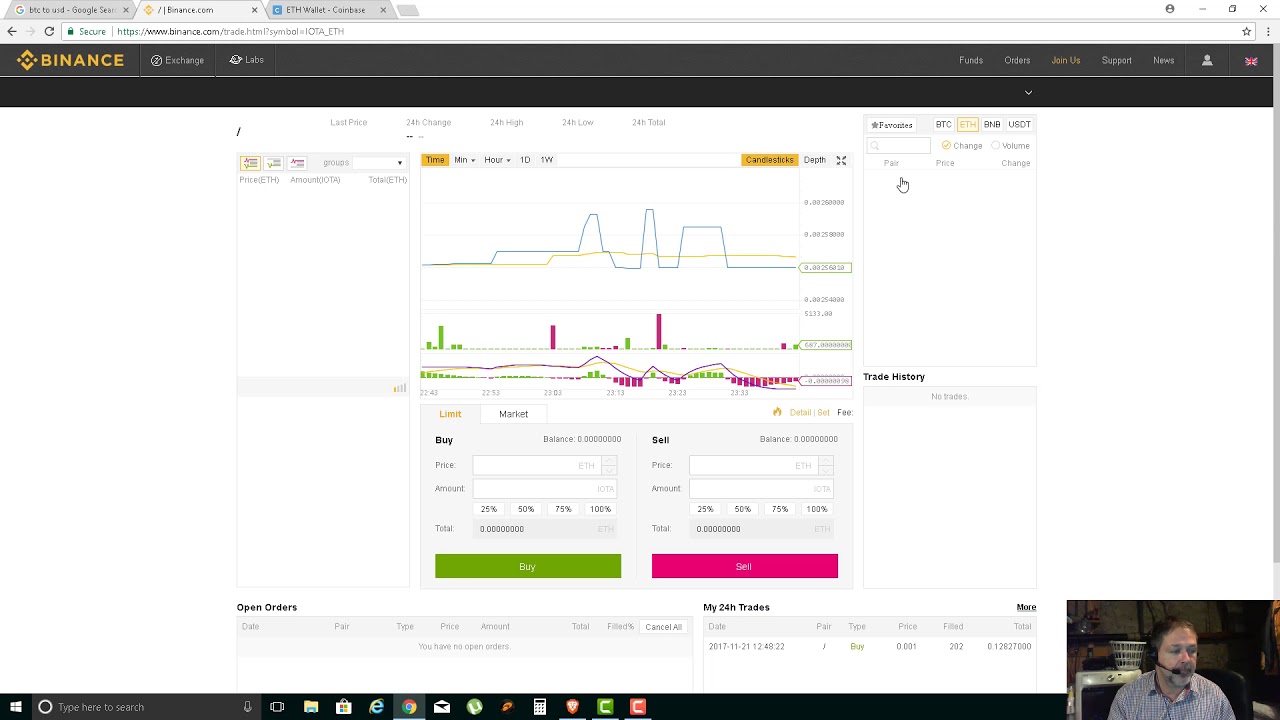Click the BNB fee flame icon
Screen dimensions: 1280x720
tap(777, 412)
